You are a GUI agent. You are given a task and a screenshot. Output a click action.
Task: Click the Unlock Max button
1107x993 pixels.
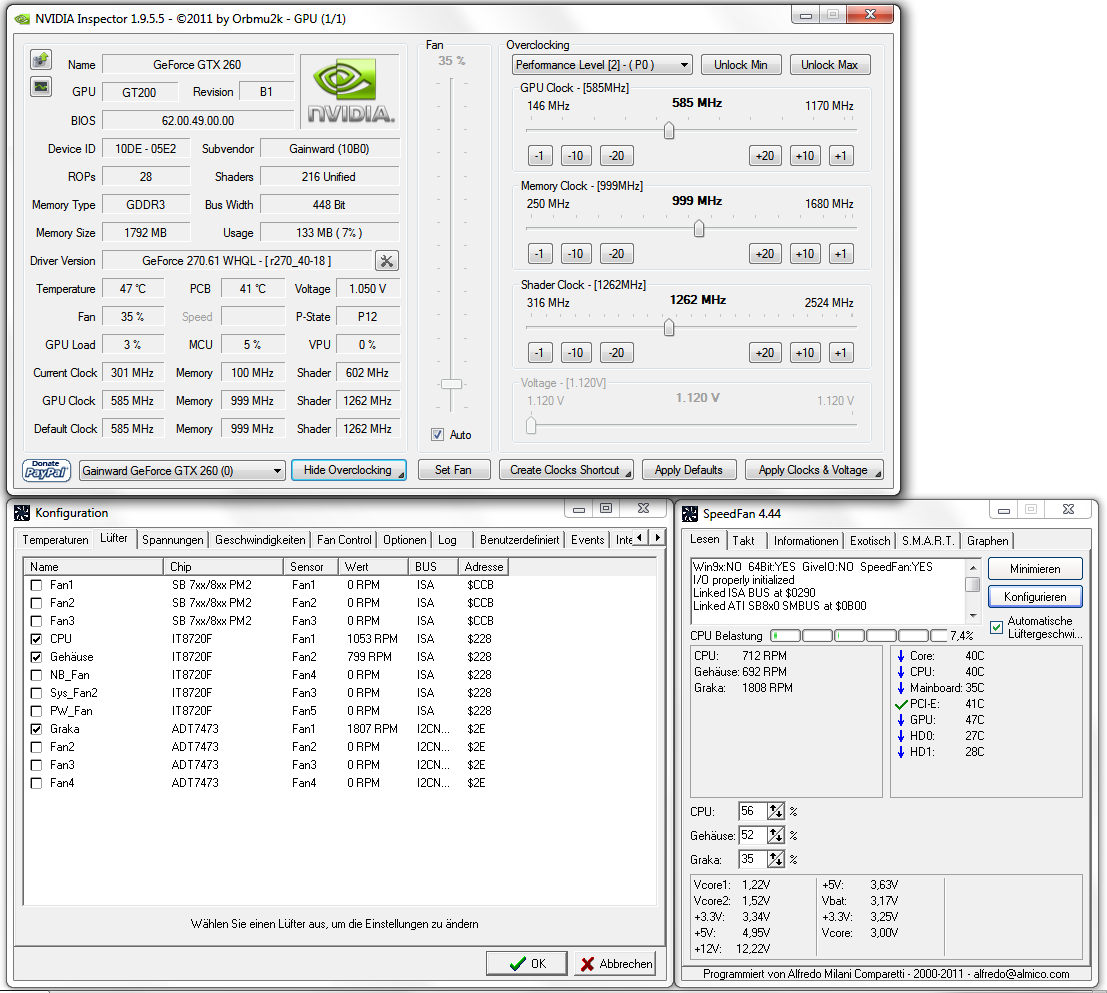pyautogui.click(x=830, y=65)
